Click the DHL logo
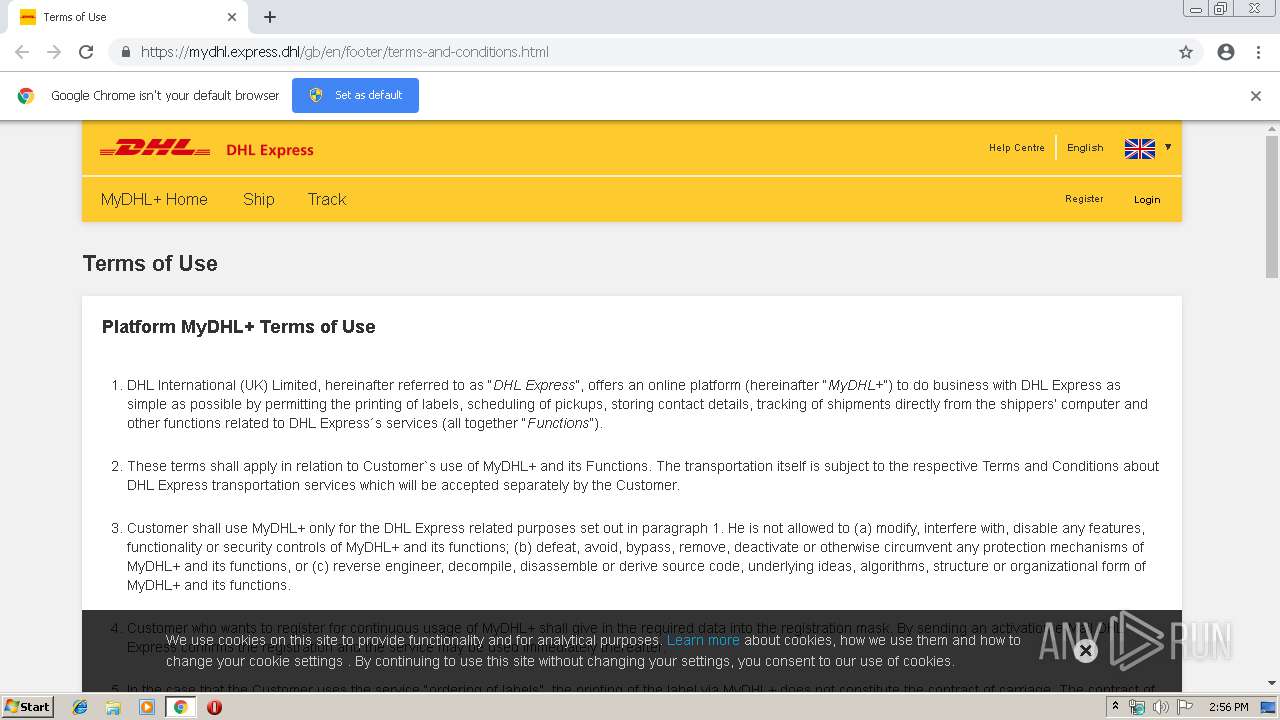The height and width of the screenshot is (720, 1280). pos(155,149)
